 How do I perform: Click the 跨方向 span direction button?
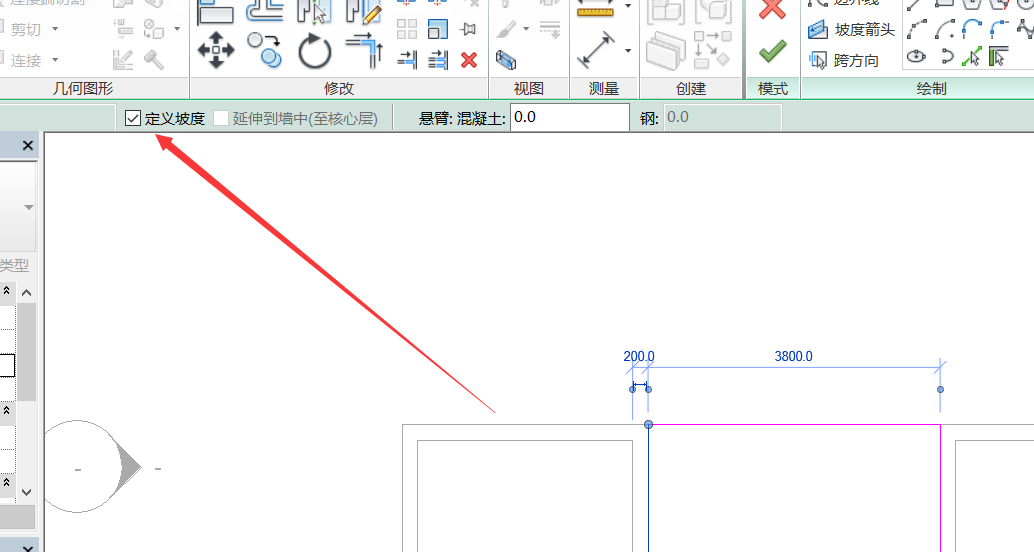pyautogui.click(x=844, y=61)
